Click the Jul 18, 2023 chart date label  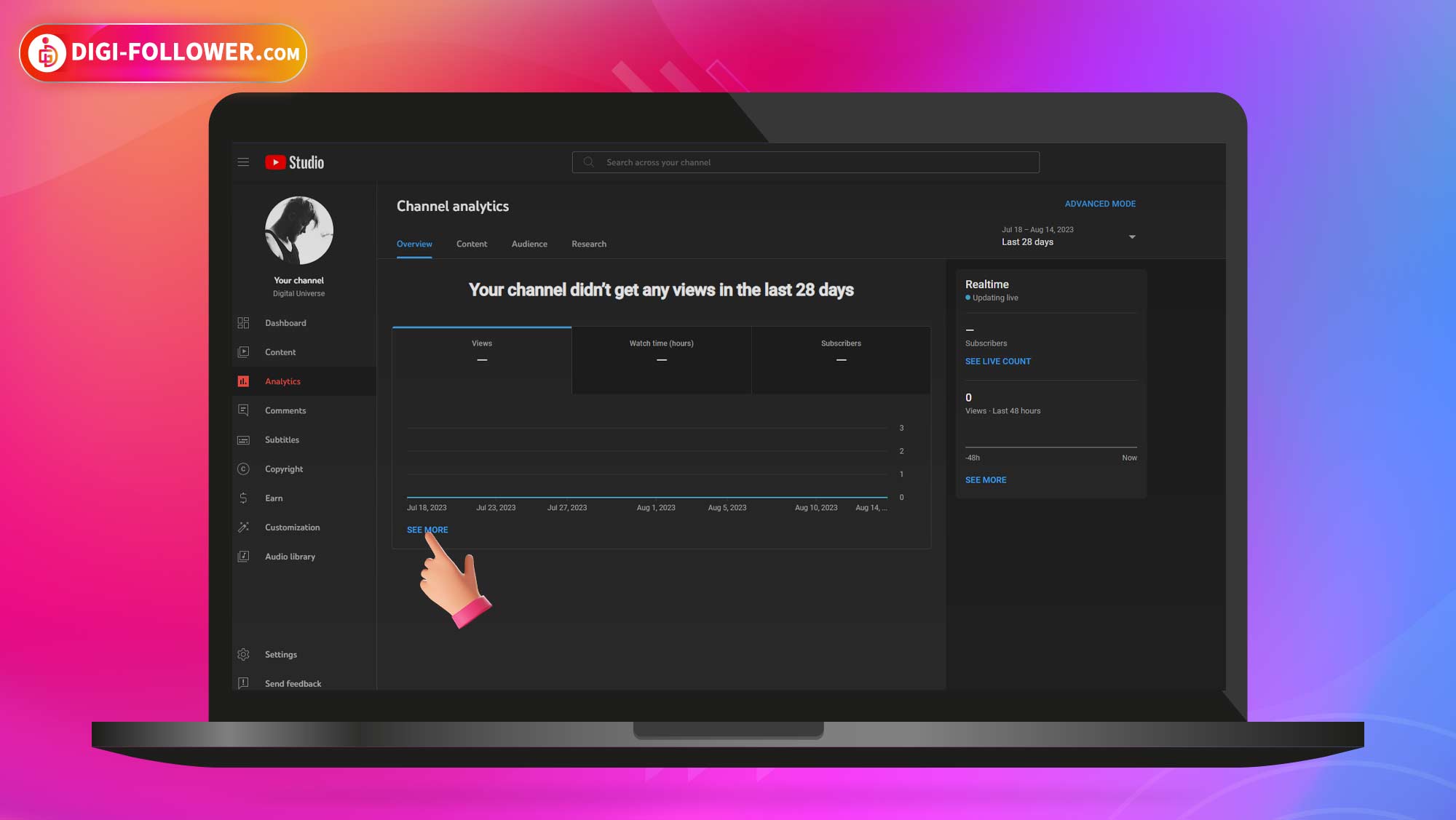pyautogui.click(x=427, y=508)
